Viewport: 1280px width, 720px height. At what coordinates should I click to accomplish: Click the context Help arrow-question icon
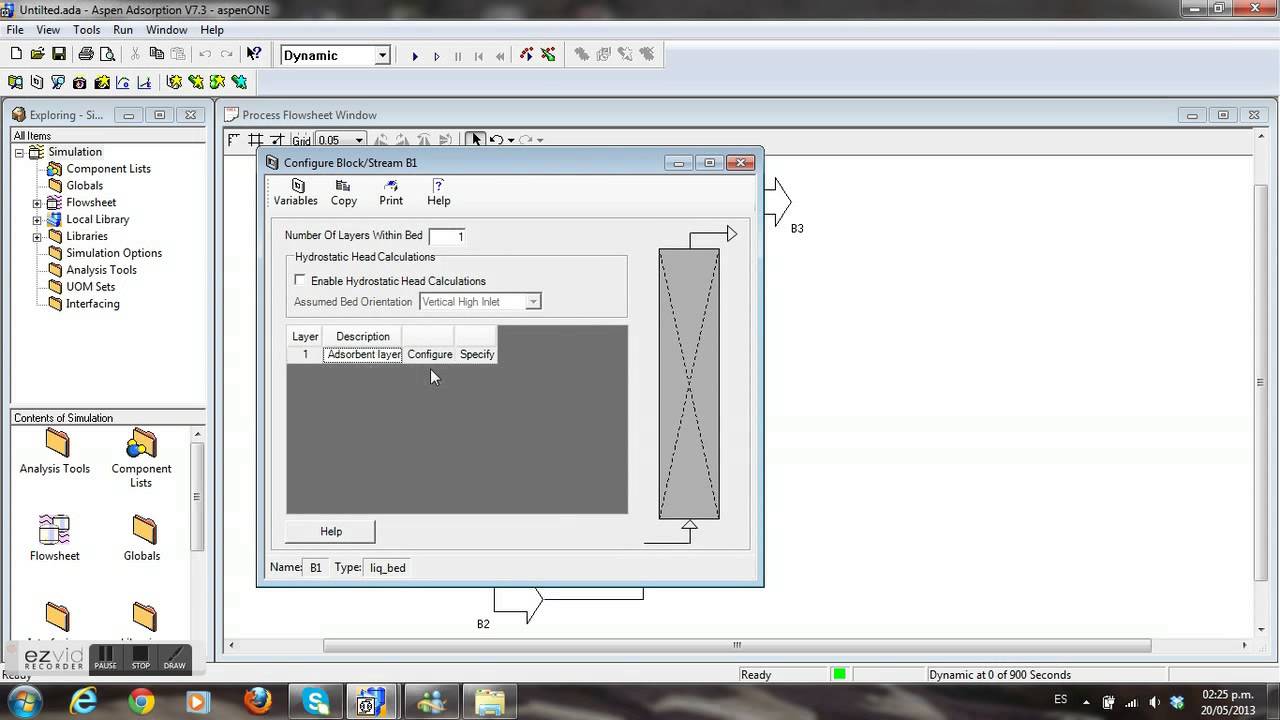254,55
